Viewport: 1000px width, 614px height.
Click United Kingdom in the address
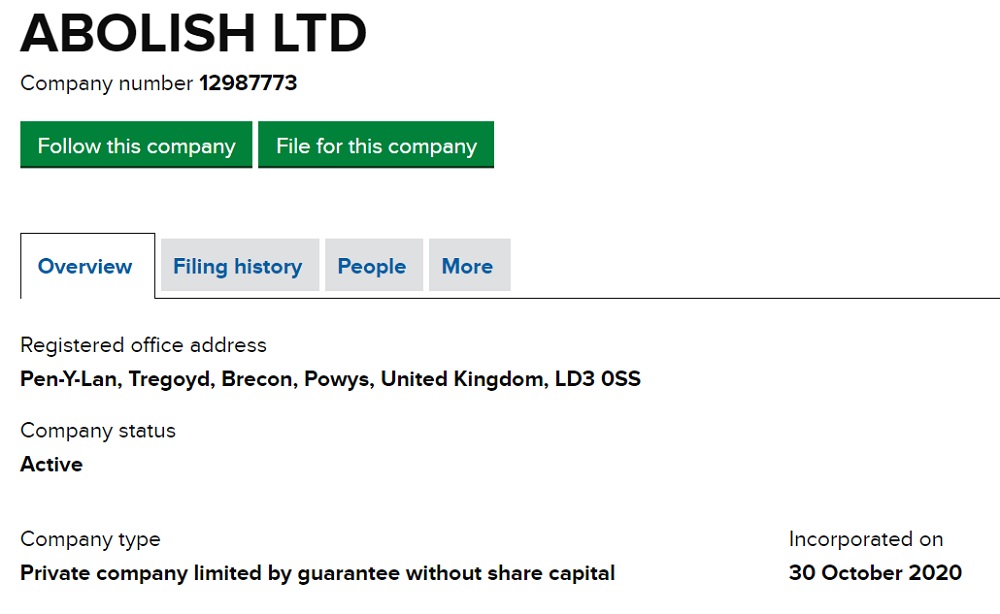click(462, 379)
